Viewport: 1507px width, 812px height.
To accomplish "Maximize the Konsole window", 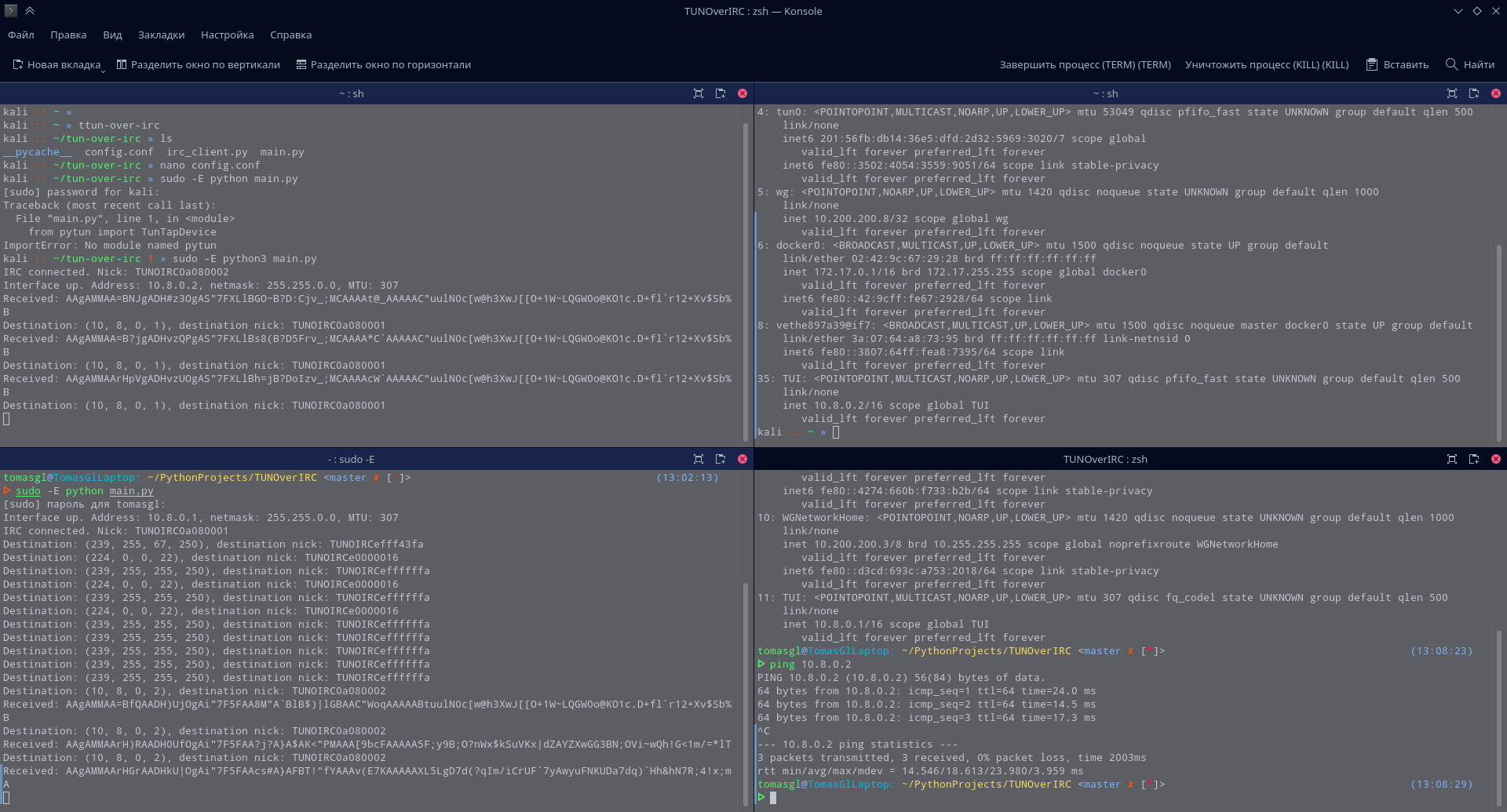I will pyautogui.click(x=1477, y=11).
